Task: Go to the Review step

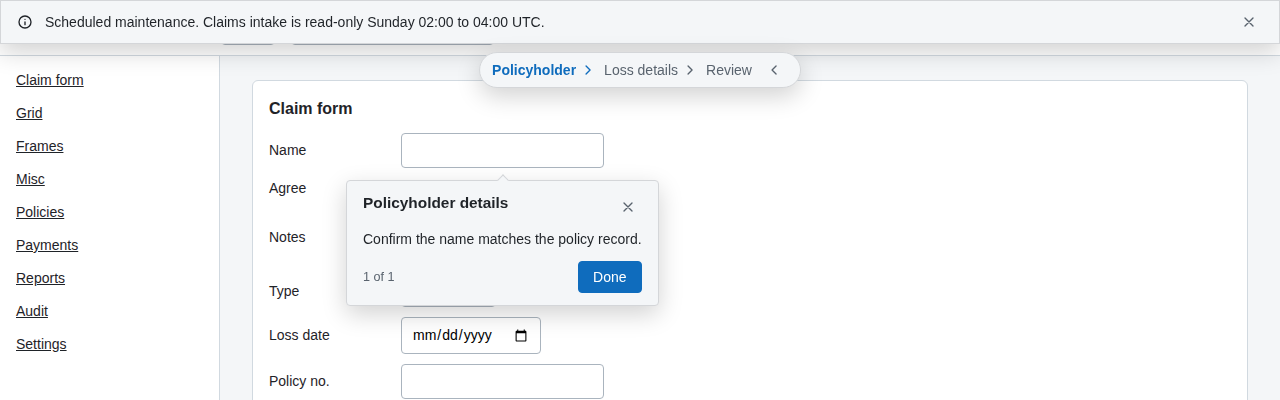Action: pos(729,70)
